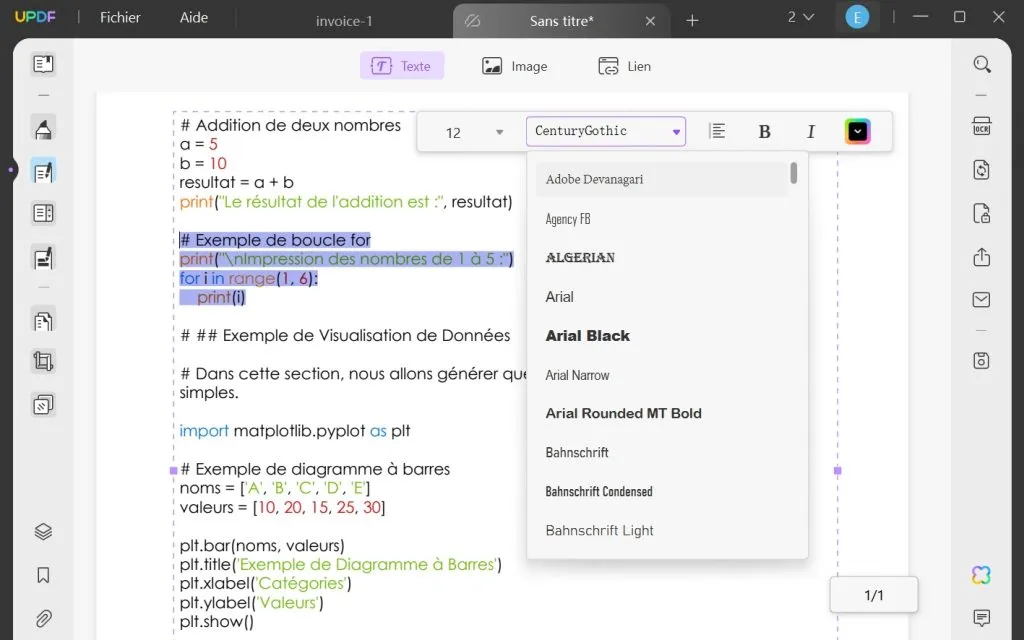Screen dimensions: 1024x640
Task: Open the Fichier menu
Action: (119, 17)
